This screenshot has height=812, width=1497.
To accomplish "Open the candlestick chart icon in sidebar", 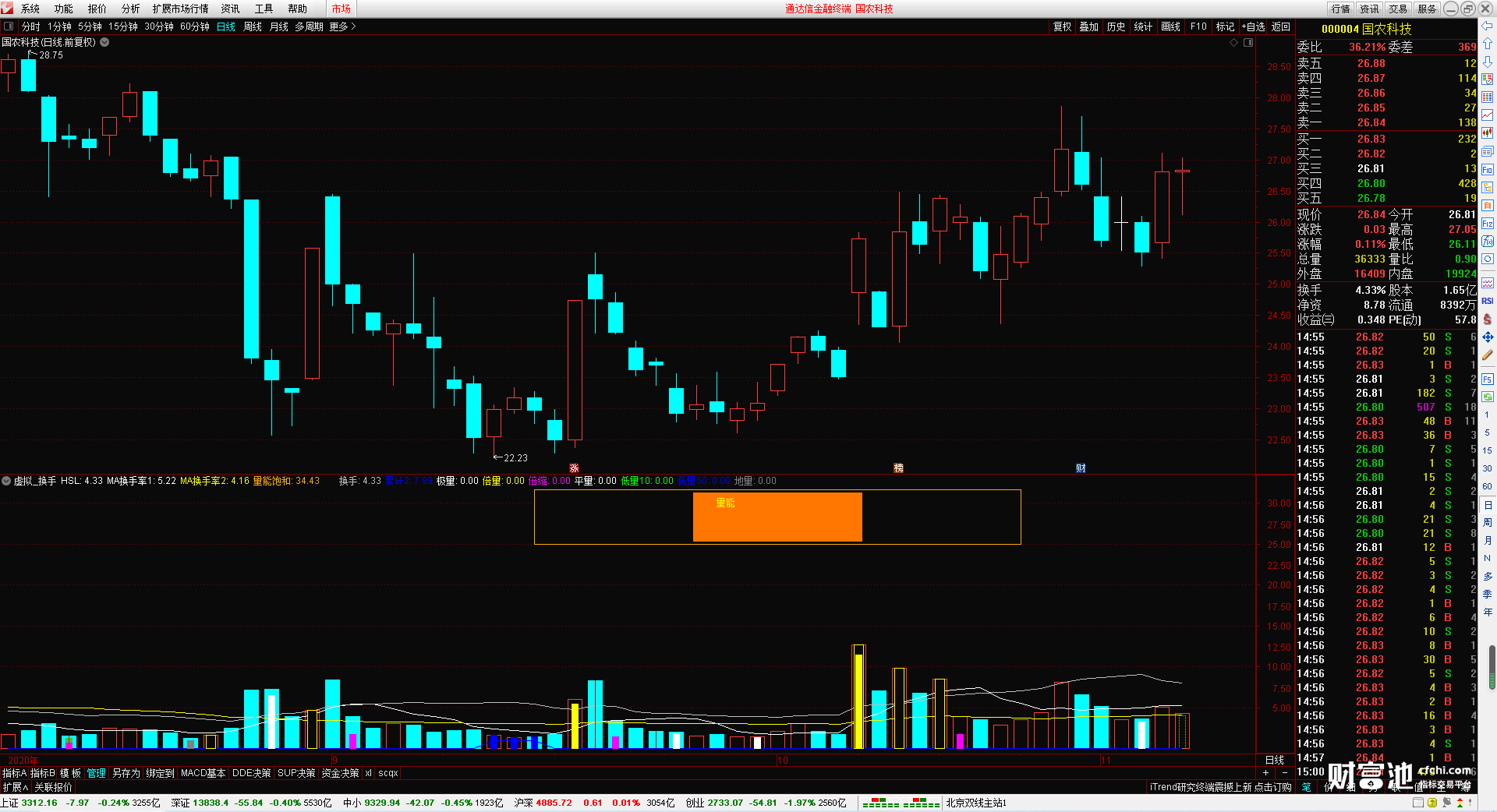I will [1488, 133].
